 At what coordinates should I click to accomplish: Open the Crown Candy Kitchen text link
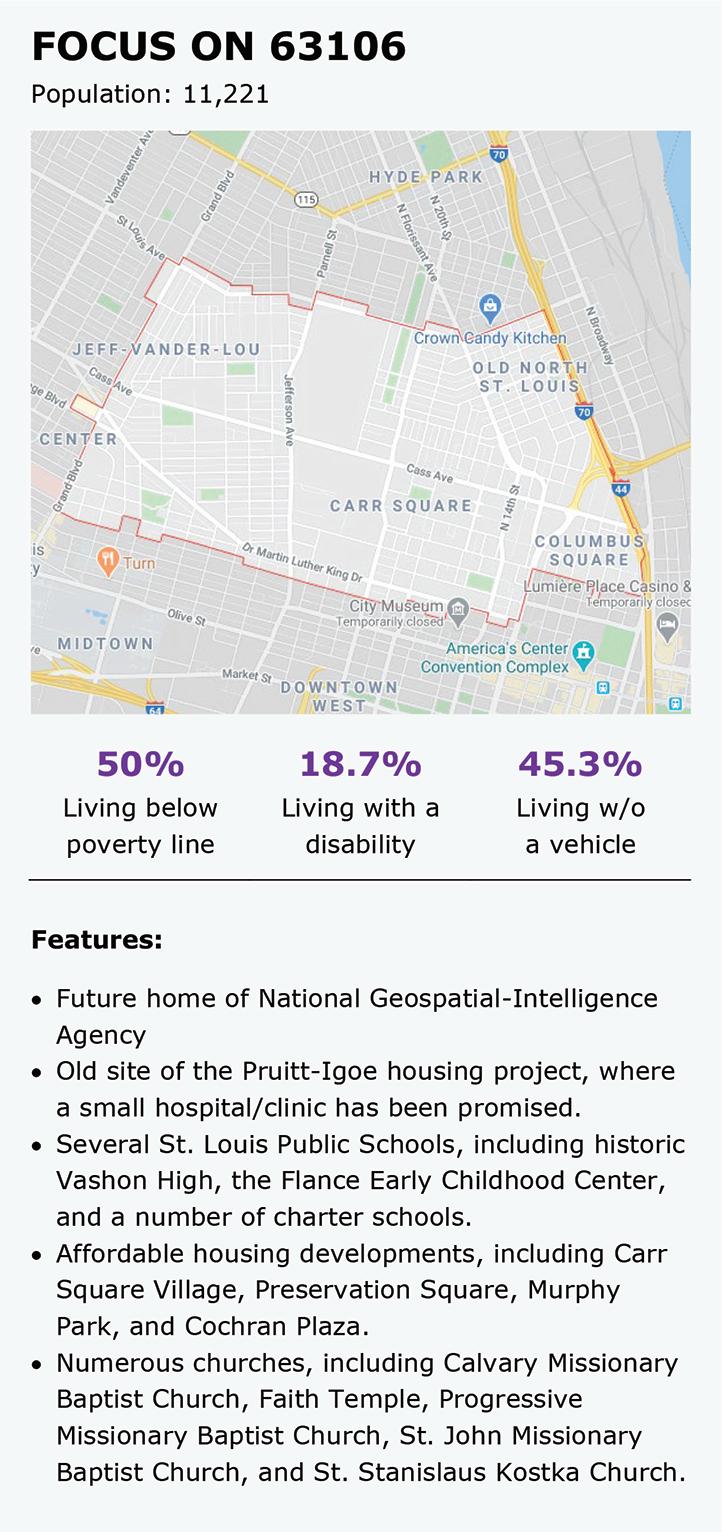coord(490,338)
